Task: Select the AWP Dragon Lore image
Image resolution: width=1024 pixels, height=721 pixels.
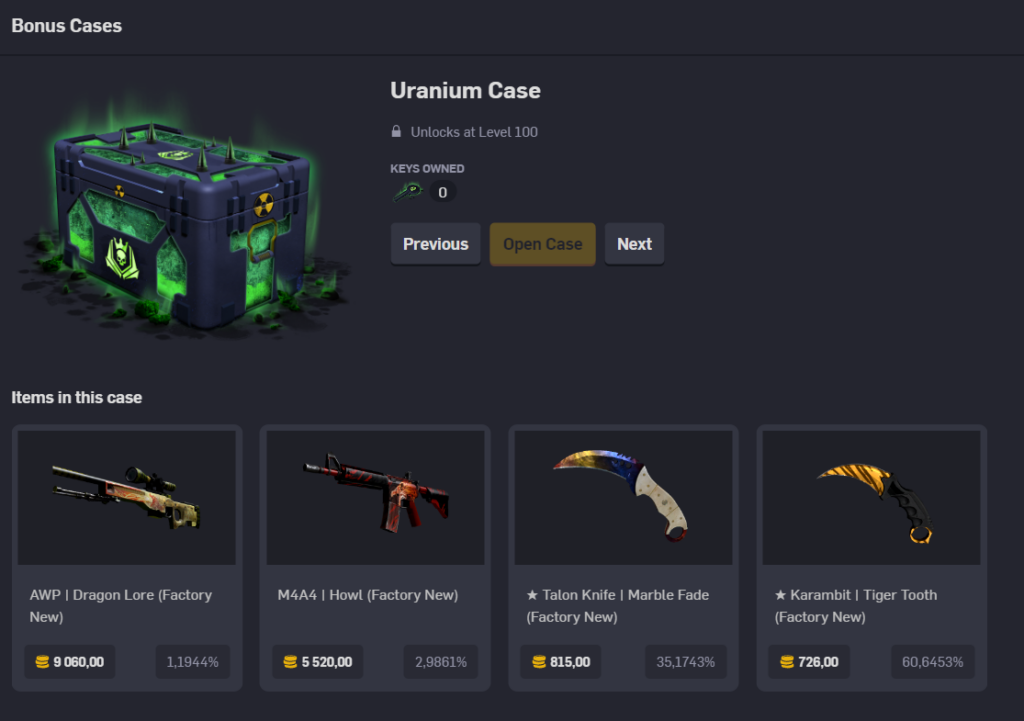Action: pos(127,498)
